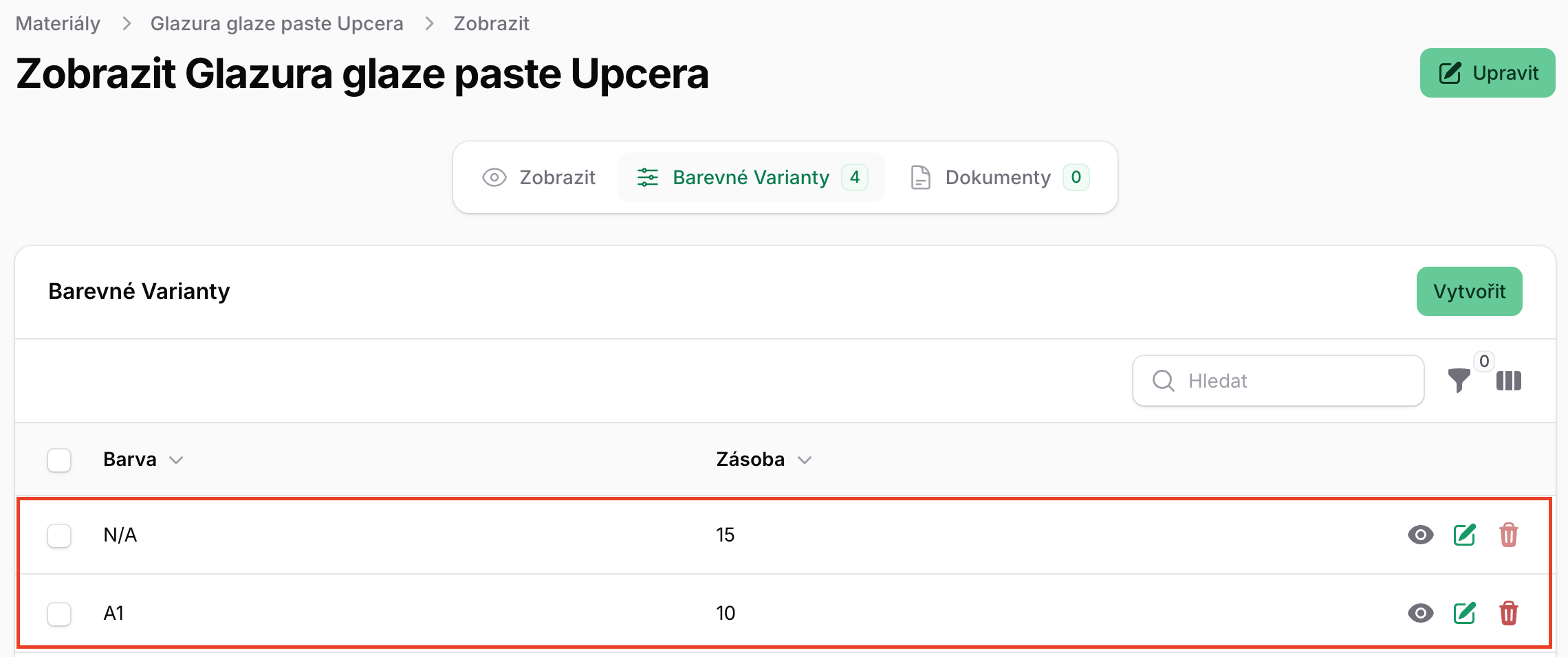Tick the checkbox for A1 row
This screenshot has height=657, width=1568.
(59, 614)
